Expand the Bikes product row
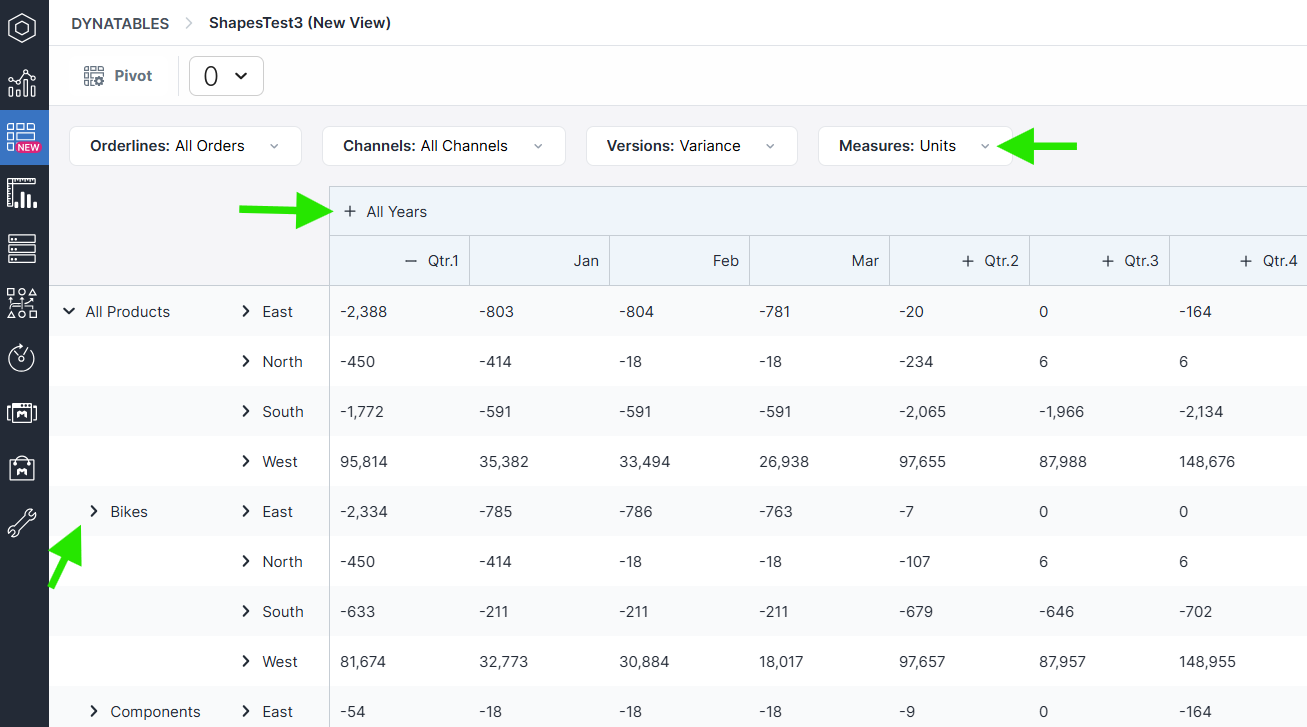This screenshot has width=1307, height=727. click(94, 511)
